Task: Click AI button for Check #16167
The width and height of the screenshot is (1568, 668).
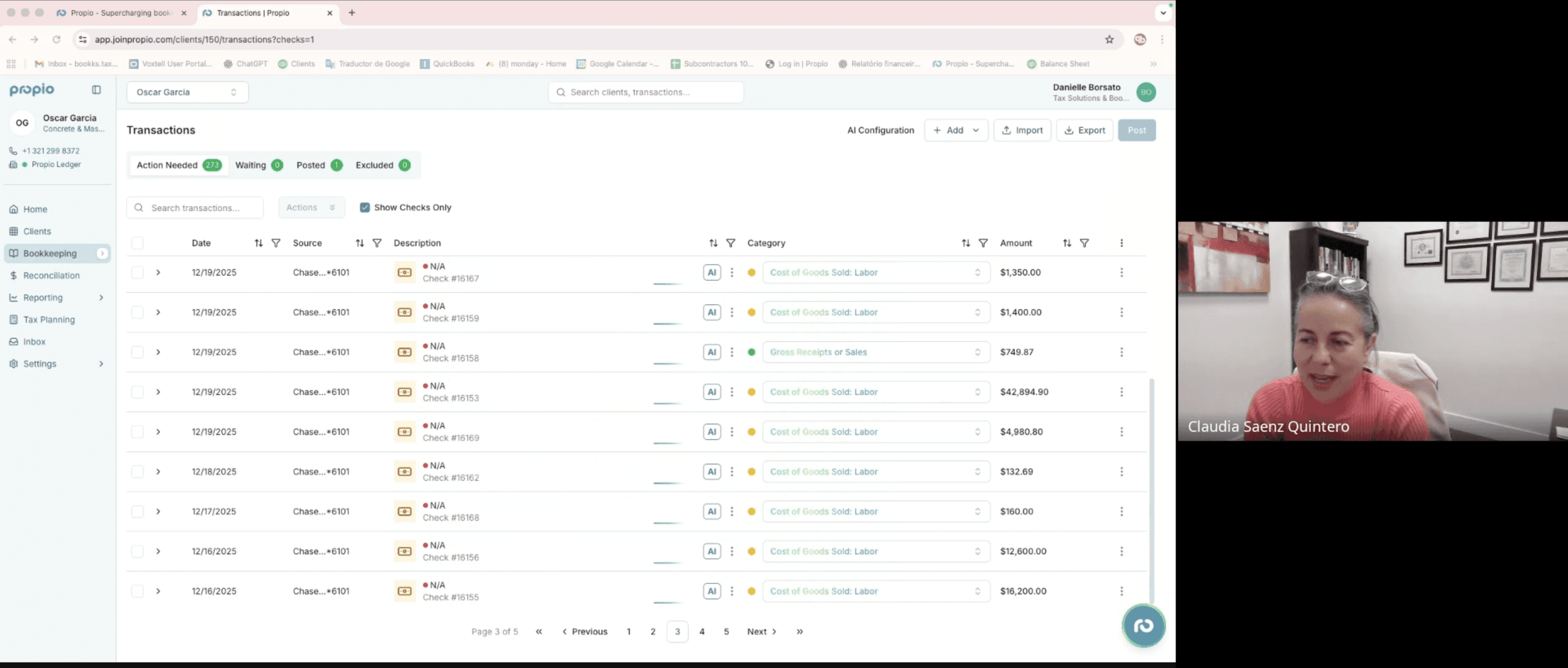Action: (712, 272)
